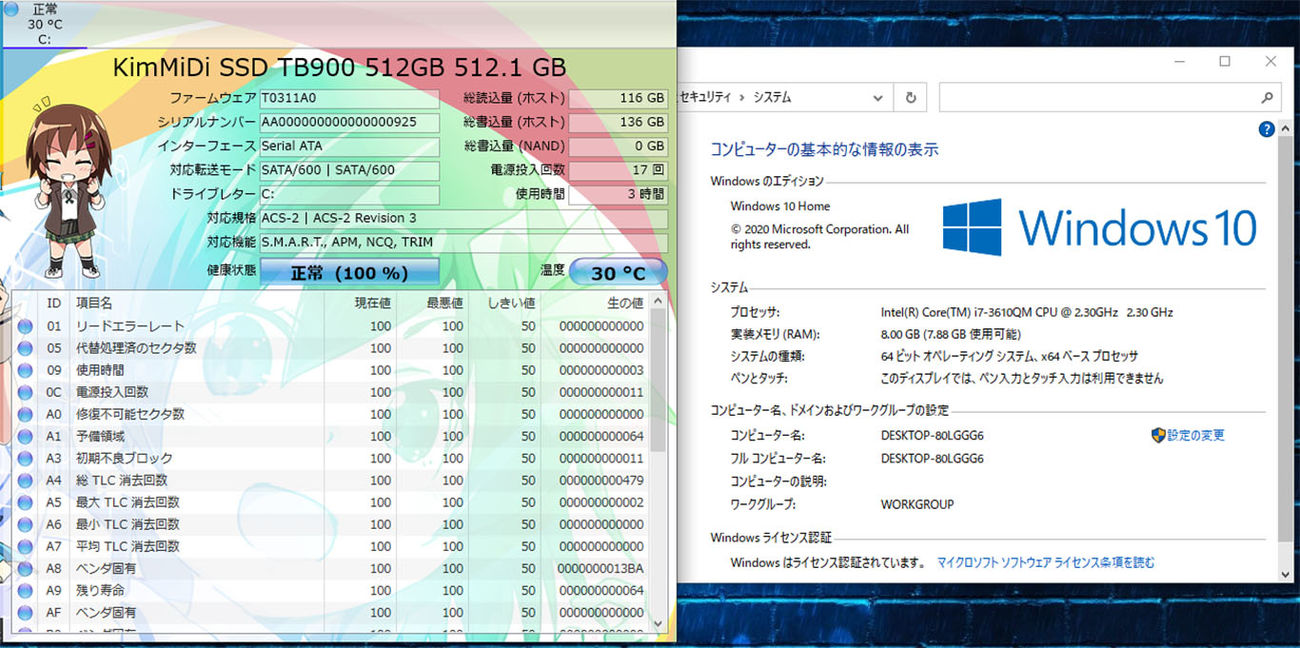This screenshot has height=648, width=1300.
Task: Select the status orb for ID AF ベンダ固有
Action: pyautogui.click(x=25, y=612)
